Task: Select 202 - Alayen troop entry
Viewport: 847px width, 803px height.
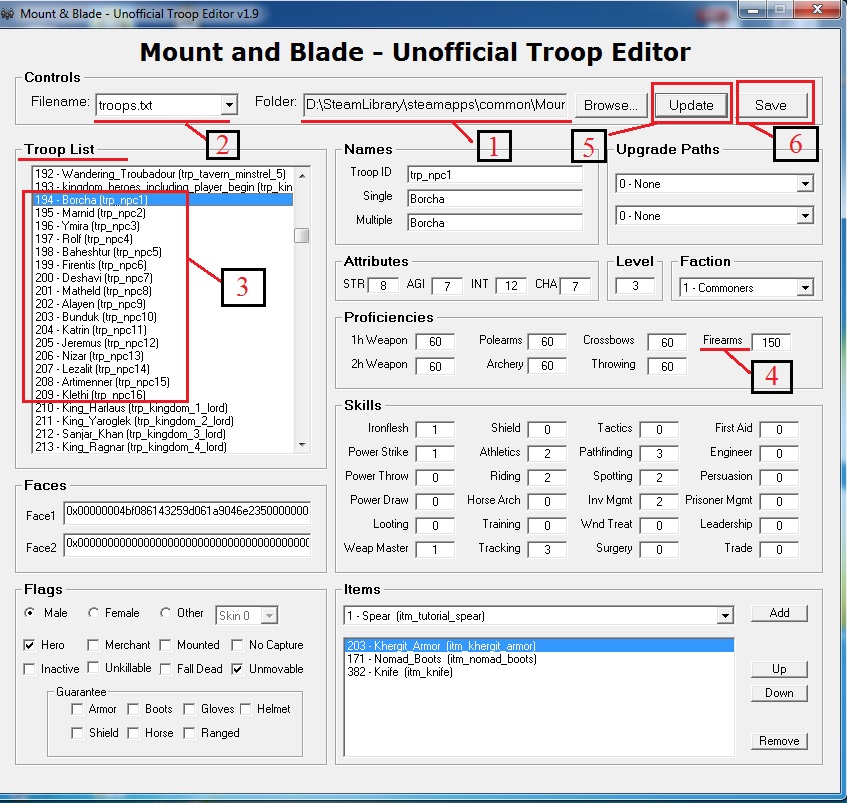Action: 163,303
